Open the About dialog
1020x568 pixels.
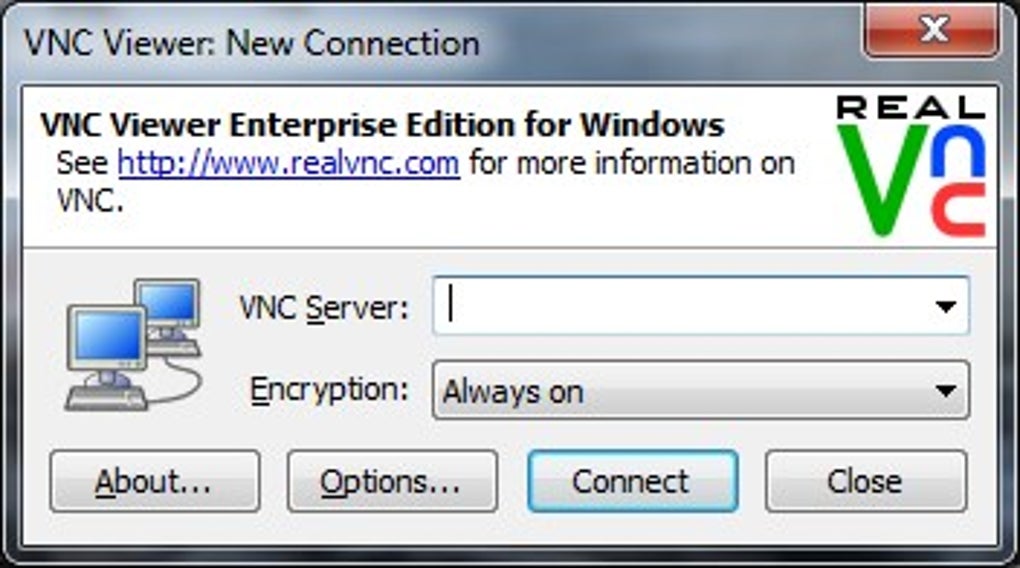(154, 482)
